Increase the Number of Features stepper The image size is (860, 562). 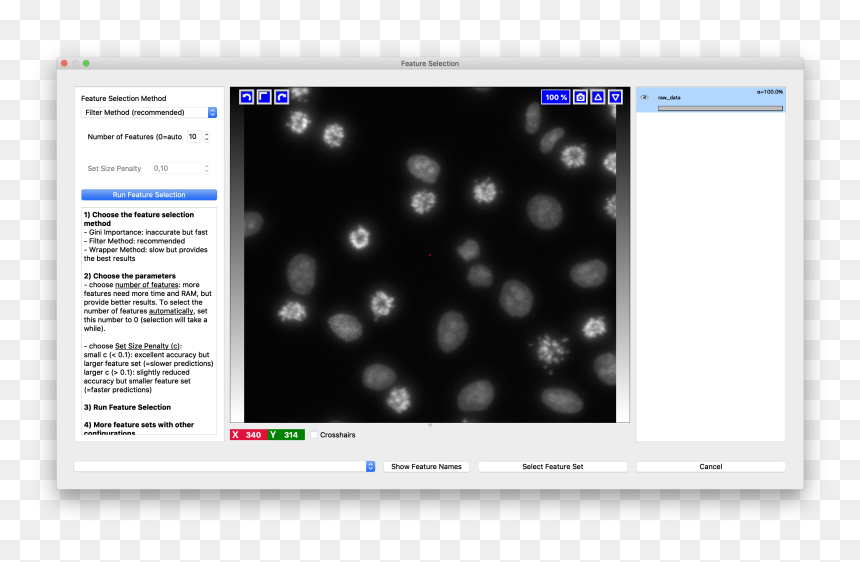click(x=207, y=134)
